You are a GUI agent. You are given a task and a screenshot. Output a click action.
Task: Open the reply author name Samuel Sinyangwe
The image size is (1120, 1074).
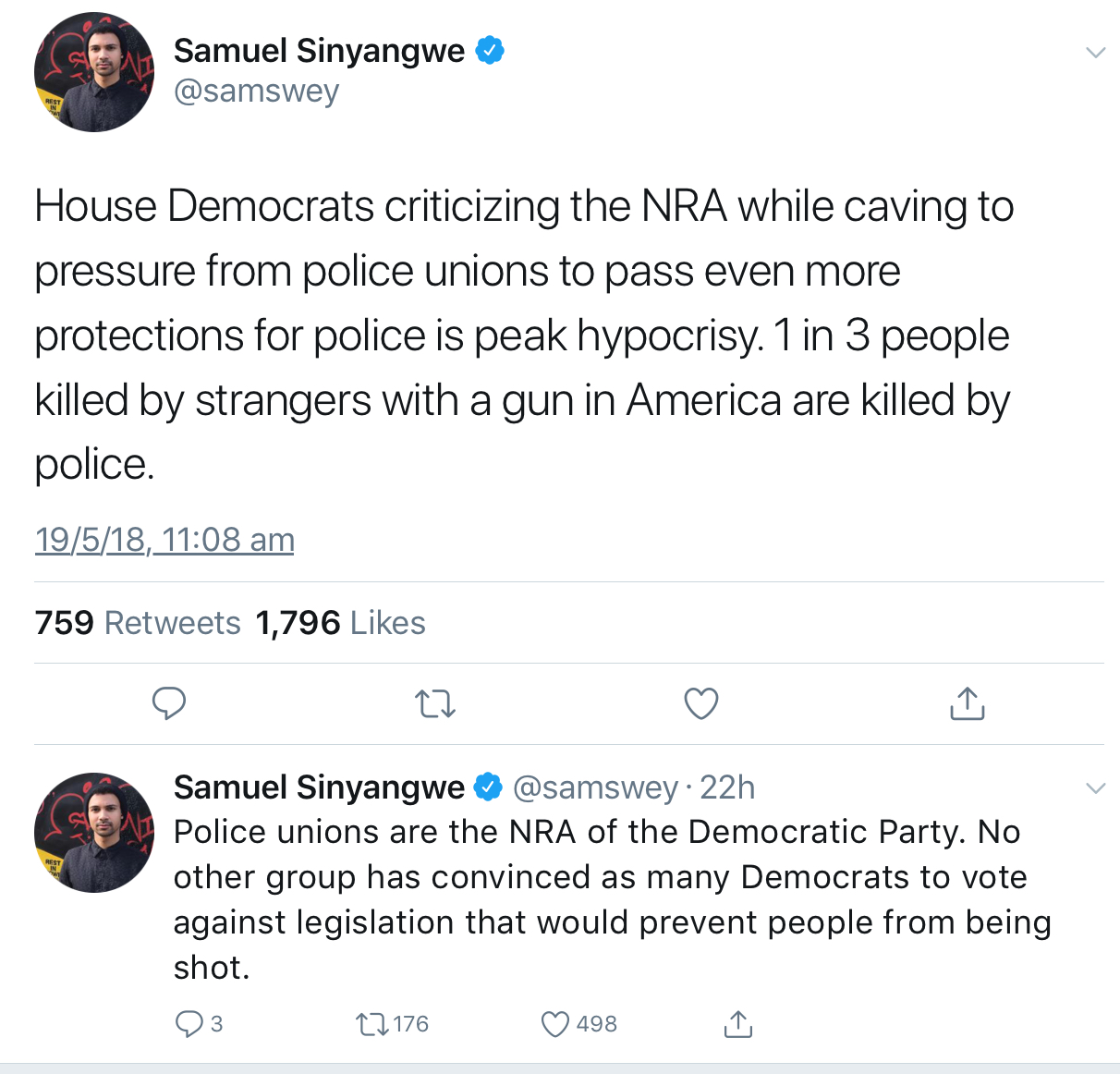[319, 787]
